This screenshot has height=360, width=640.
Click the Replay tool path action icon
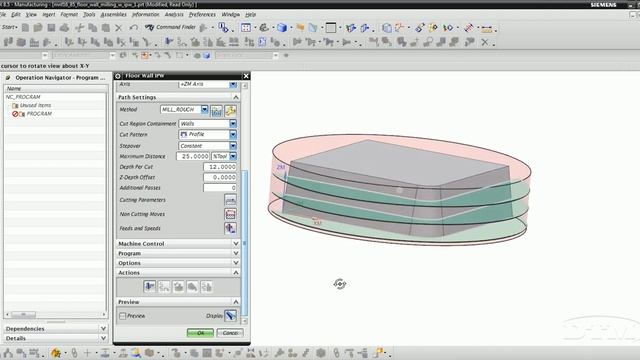(164, 287)
